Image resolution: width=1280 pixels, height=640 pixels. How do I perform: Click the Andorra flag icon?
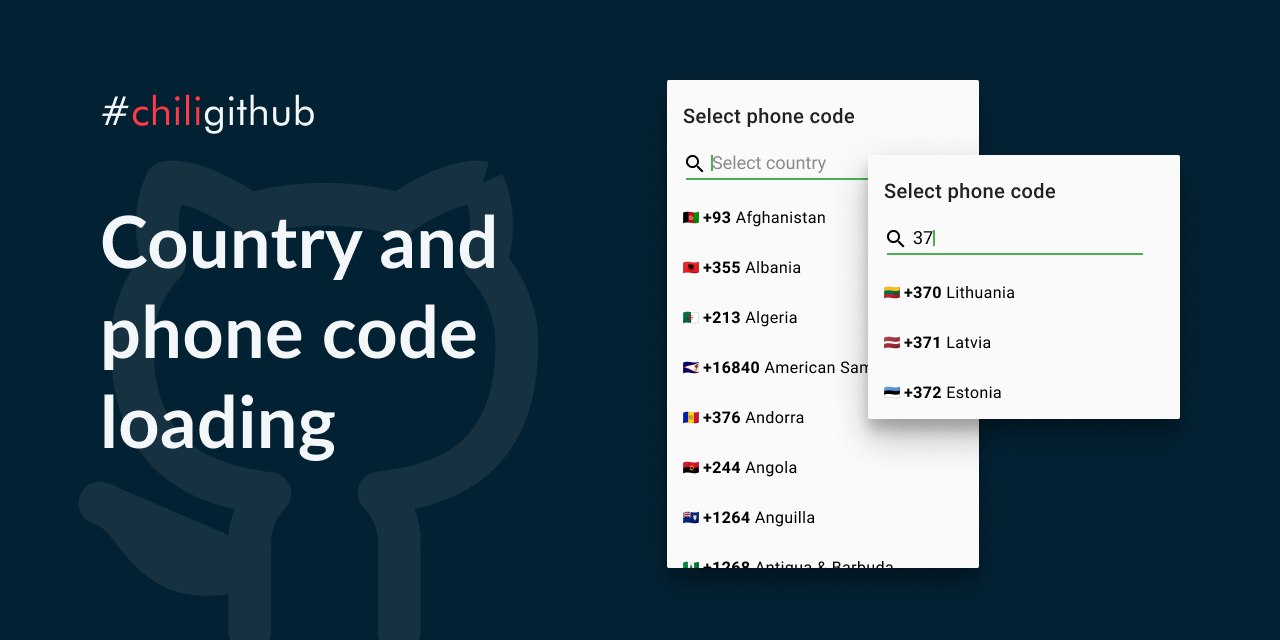pos(689,417)
